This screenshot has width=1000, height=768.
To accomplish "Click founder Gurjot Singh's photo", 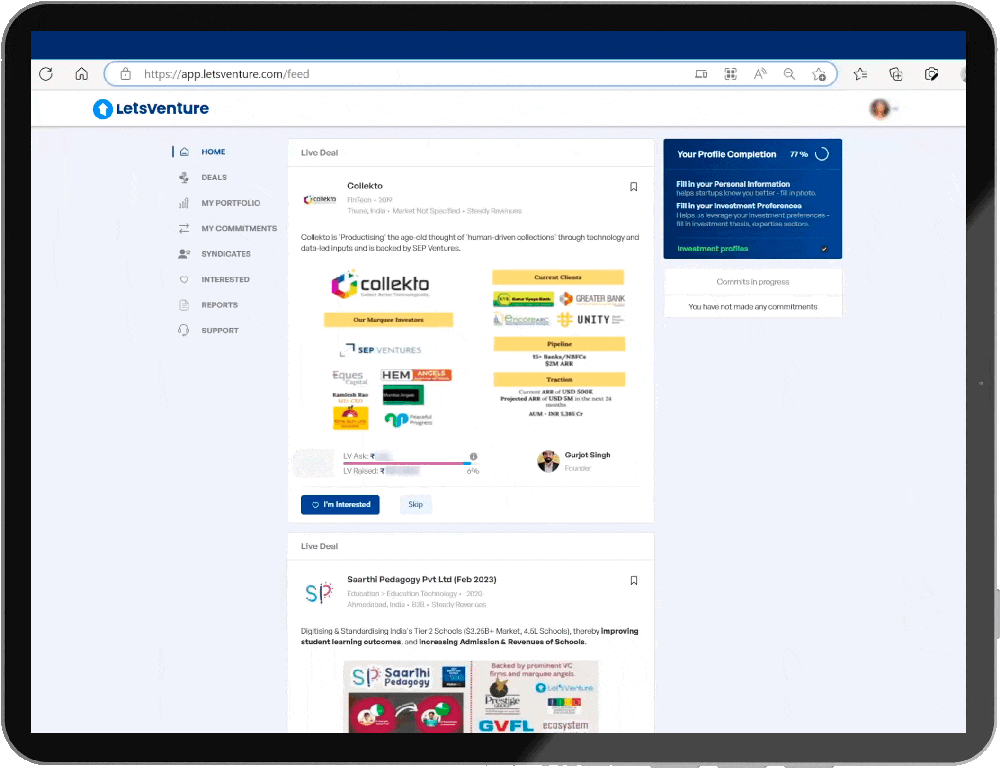I will (548, 461).
